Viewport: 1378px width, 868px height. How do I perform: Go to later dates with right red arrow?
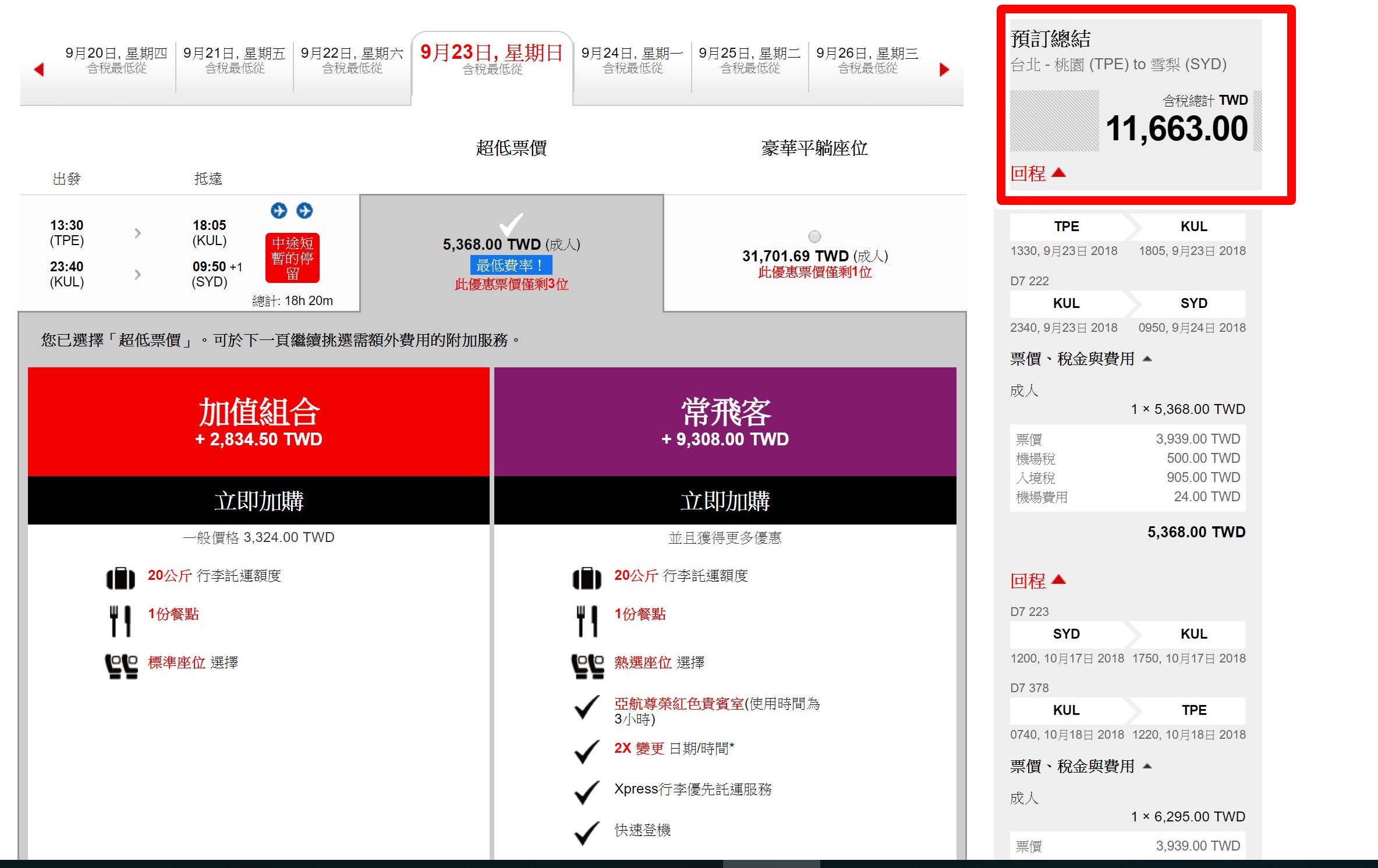[x=944, y=70]
